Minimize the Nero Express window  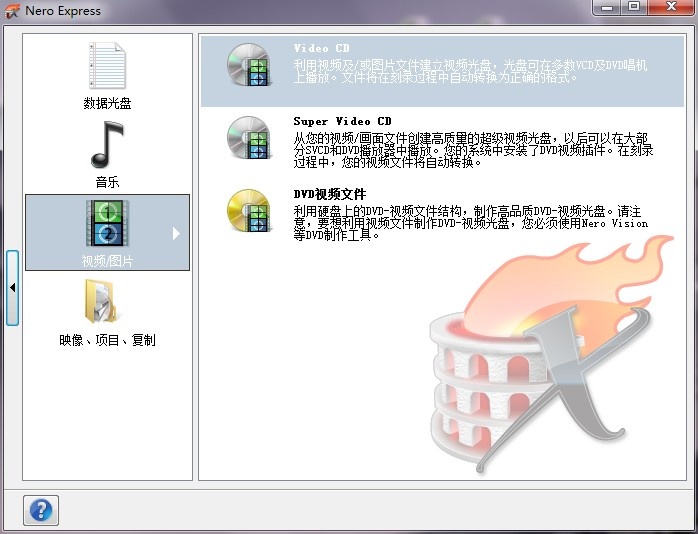point(607,7)
